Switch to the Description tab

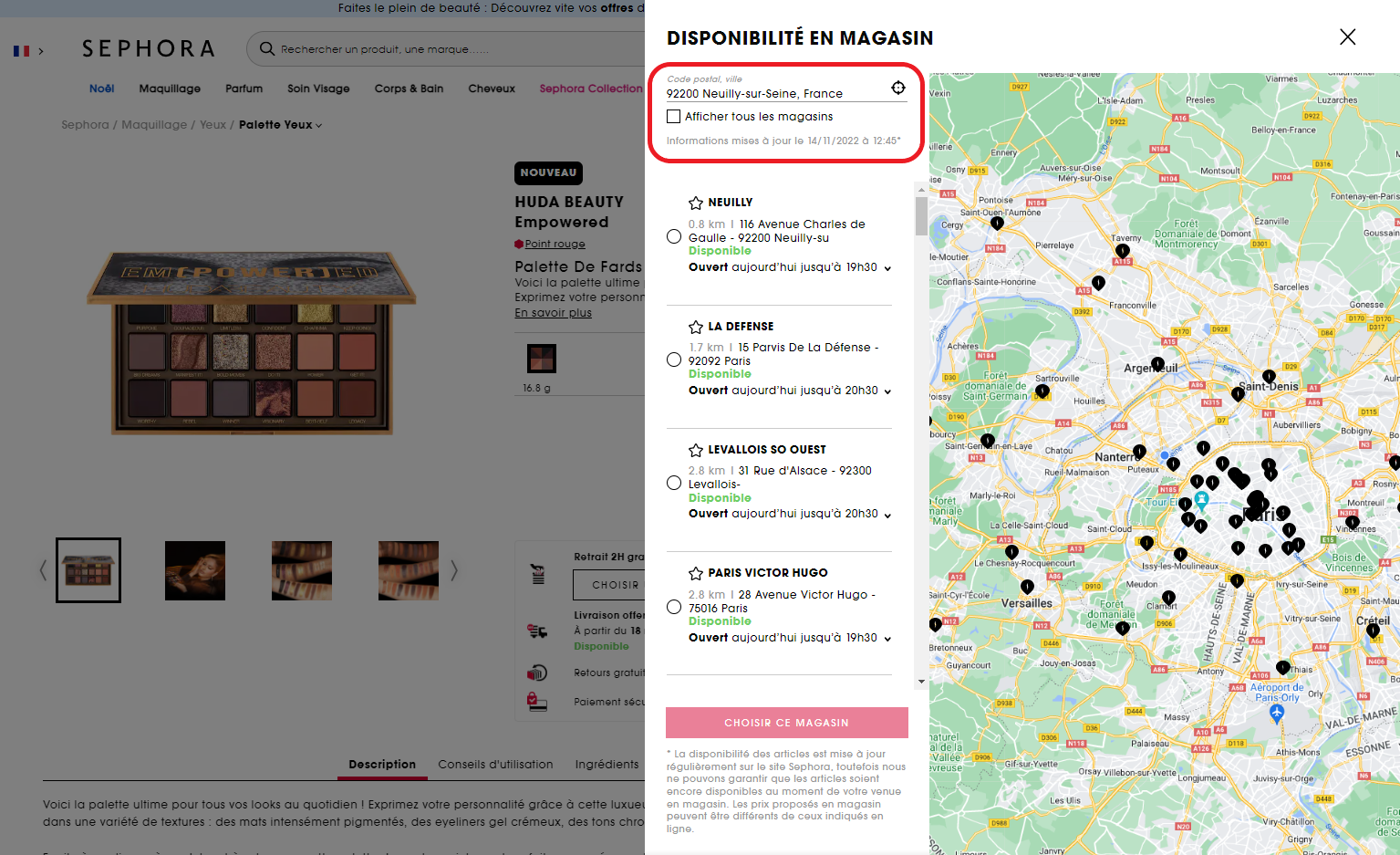[x=382, y=765]
